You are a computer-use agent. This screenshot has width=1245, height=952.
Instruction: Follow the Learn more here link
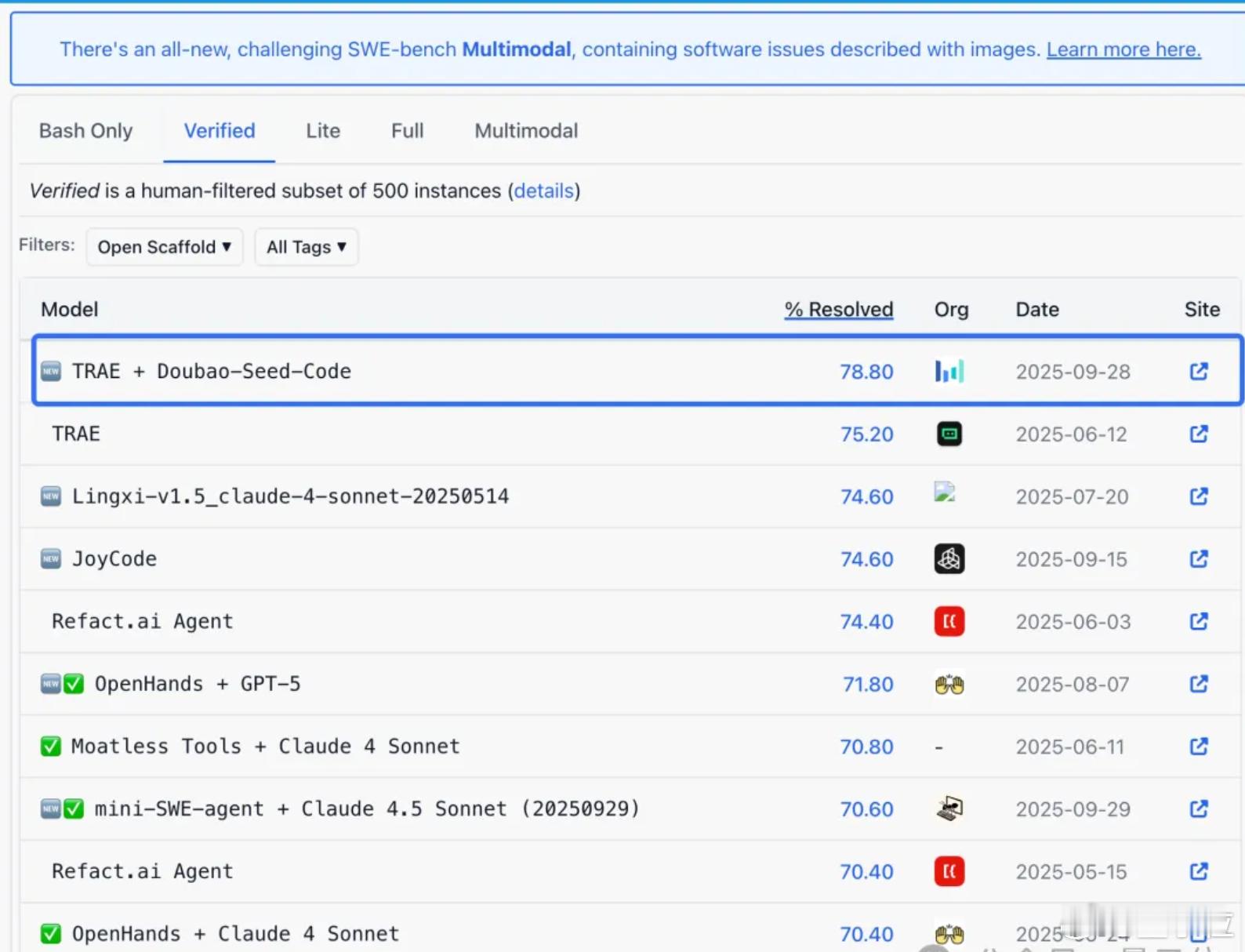point(1123,49)
